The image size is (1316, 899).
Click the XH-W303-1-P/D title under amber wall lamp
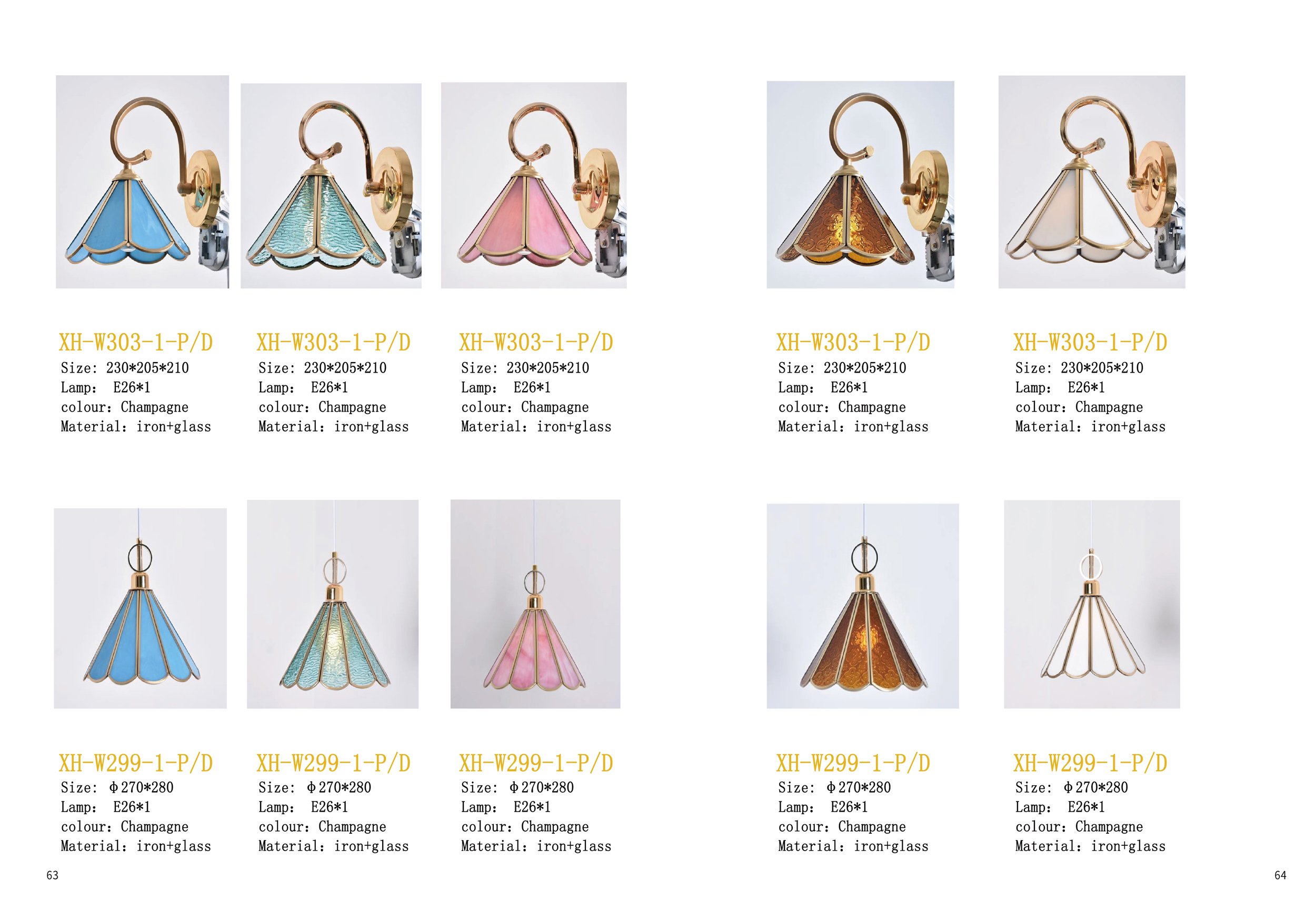853,343
